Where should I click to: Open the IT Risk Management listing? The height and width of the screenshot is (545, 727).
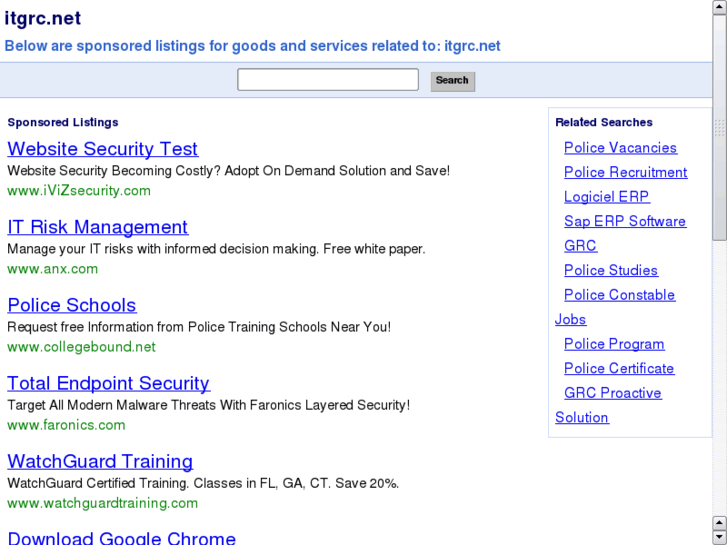[97, 227]
